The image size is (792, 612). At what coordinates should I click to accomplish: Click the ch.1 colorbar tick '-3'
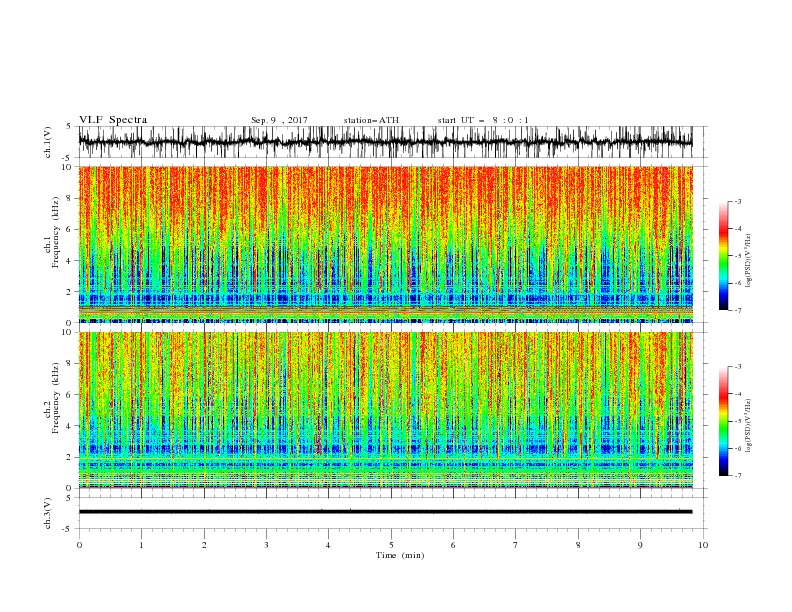[737, 201]
